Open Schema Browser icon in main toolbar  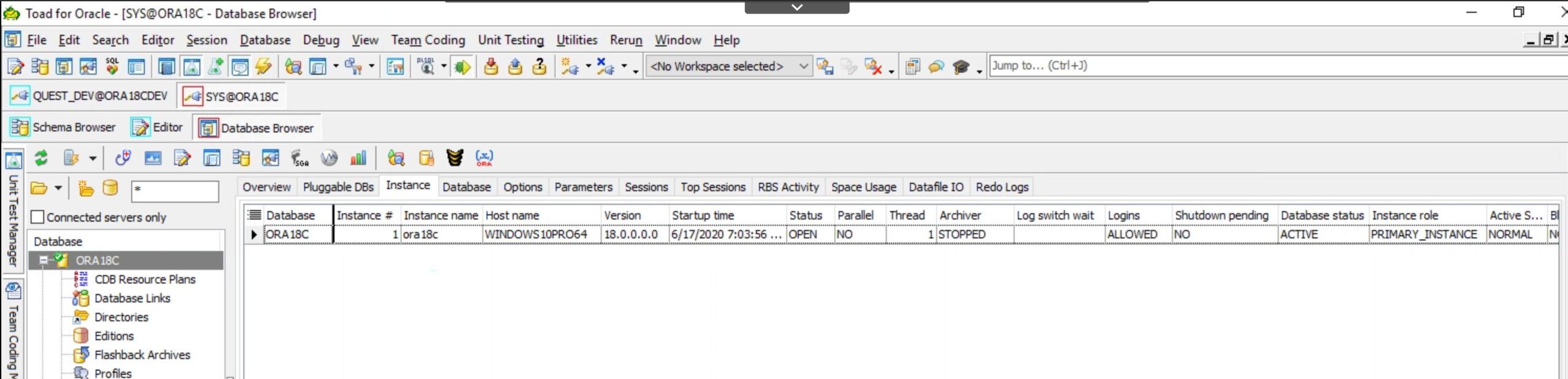(40, 66)
